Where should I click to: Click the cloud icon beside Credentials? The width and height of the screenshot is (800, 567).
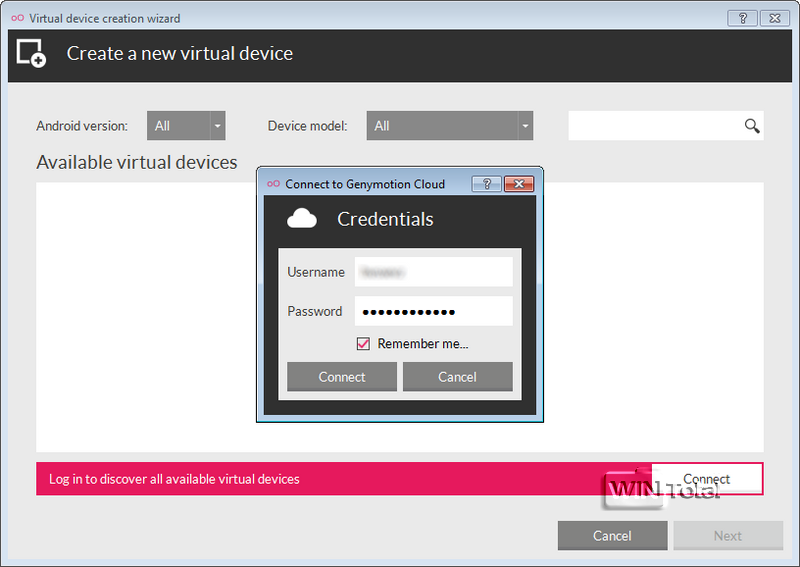coord(302,218)
